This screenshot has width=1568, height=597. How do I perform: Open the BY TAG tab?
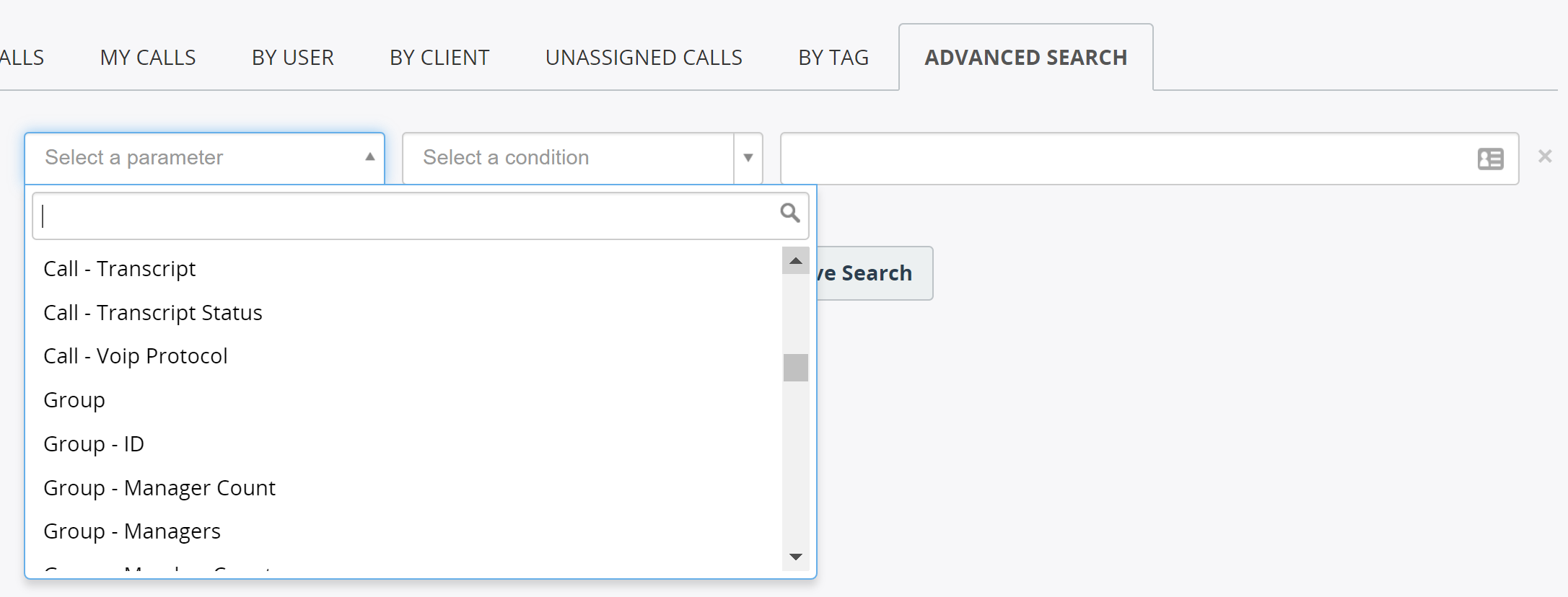[x=833, y=58]
